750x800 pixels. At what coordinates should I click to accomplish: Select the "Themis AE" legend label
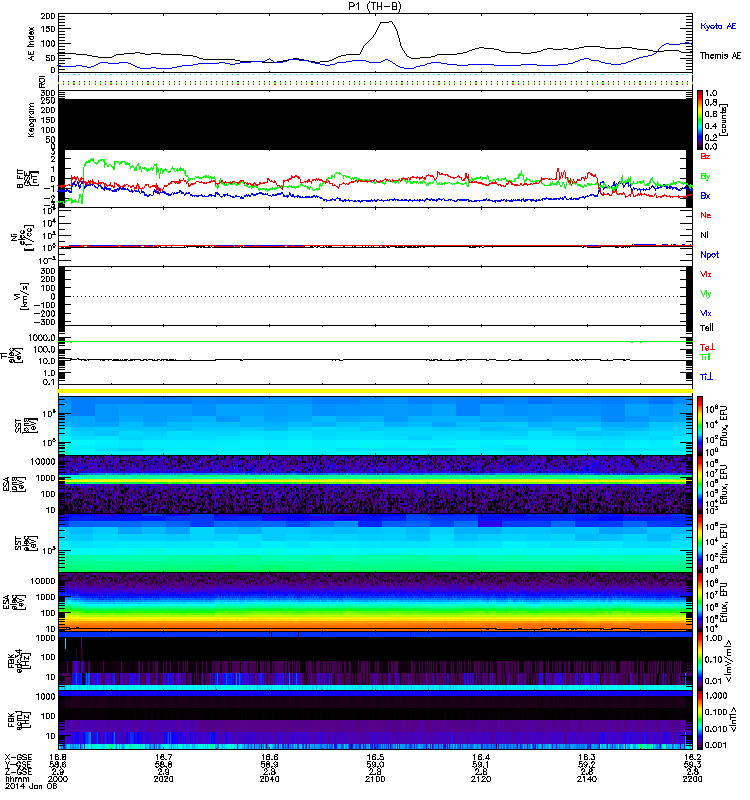(720, 56)
